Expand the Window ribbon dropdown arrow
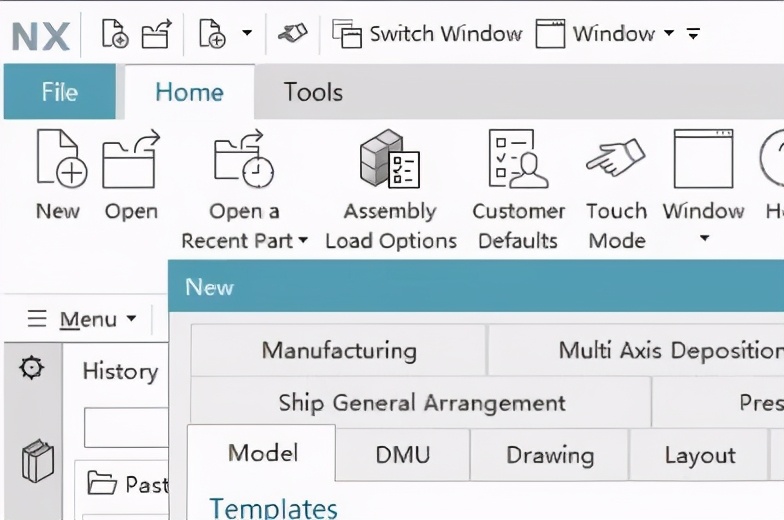Viewport: 784px width, 520px height. 704,238
